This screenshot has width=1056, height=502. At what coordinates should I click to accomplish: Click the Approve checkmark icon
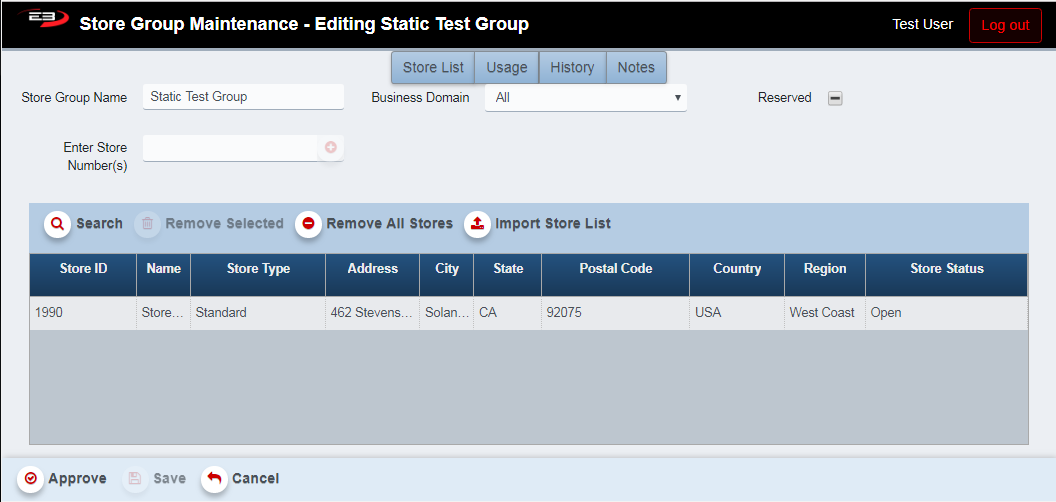point(31,479)
